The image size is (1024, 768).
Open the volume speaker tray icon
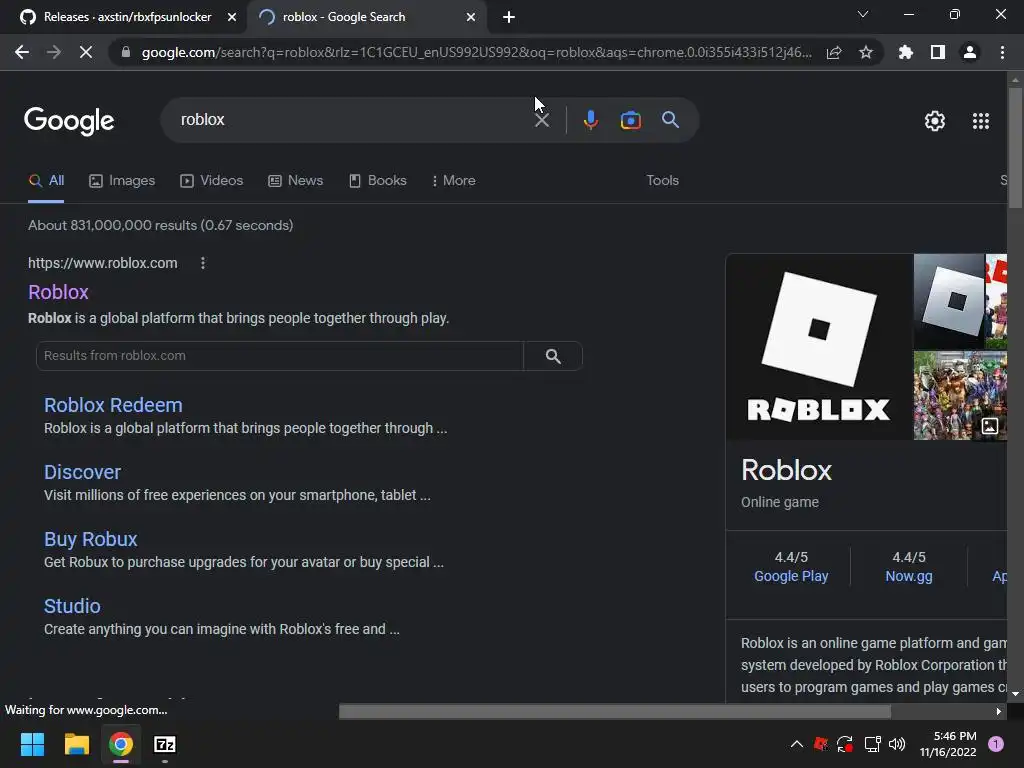[897, 744]
